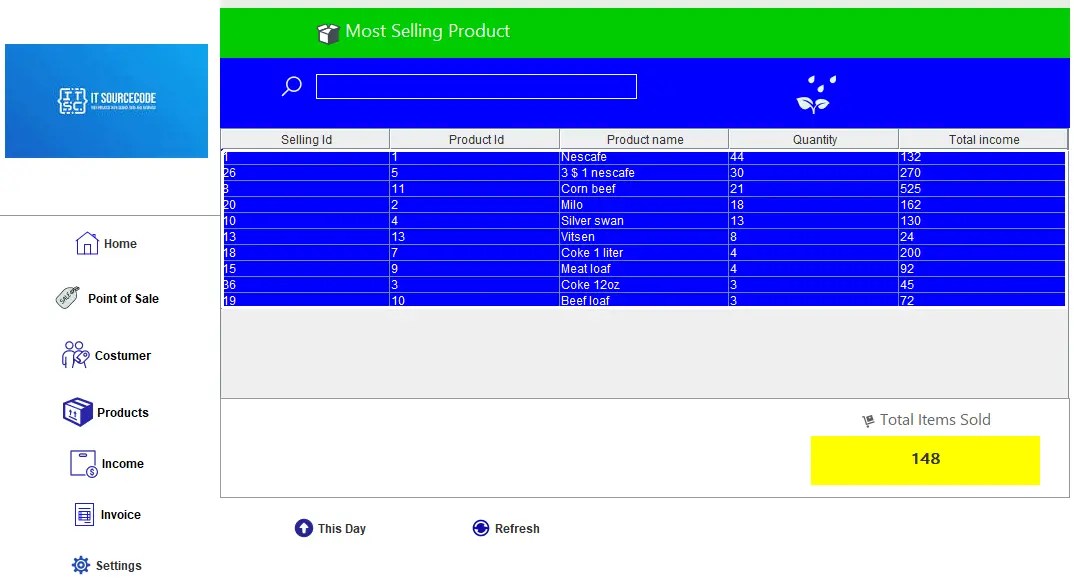Sort by the Quantity column header

(x=813, y=139)
